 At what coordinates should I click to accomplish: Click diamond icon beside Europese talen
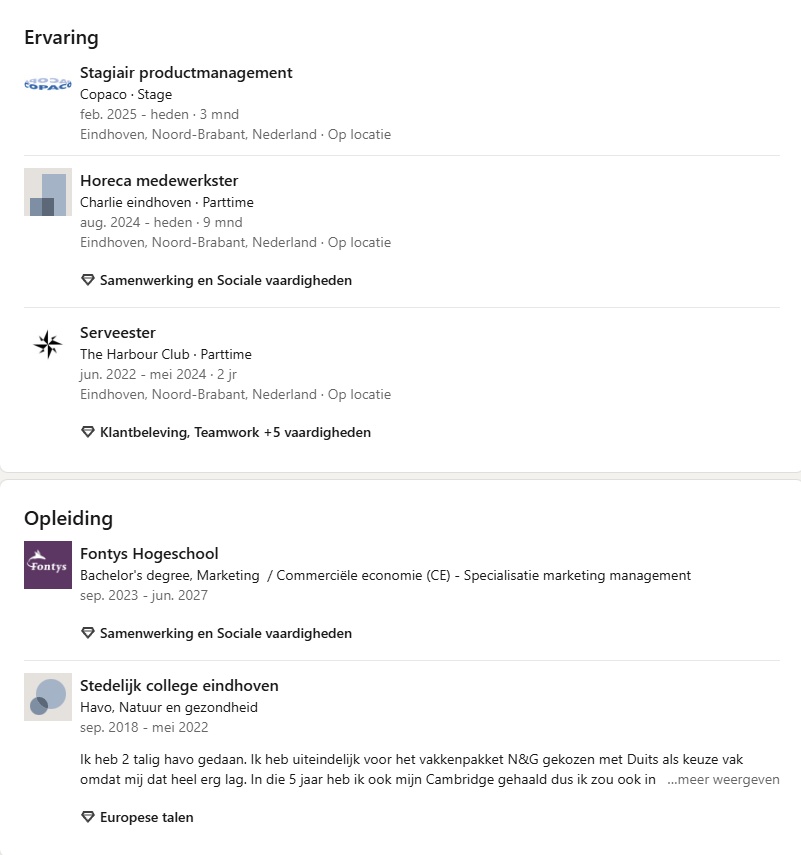point(88,817)
